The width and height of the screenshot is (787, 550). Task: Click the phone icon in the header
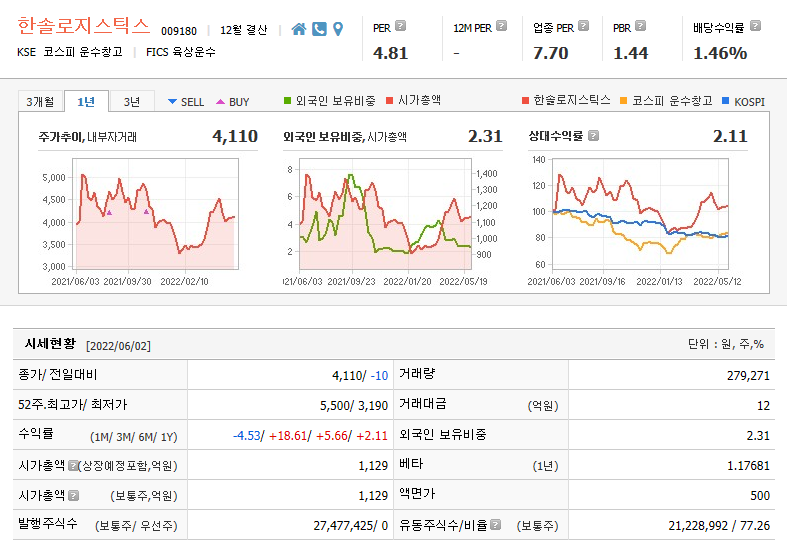tap(319, 29)
